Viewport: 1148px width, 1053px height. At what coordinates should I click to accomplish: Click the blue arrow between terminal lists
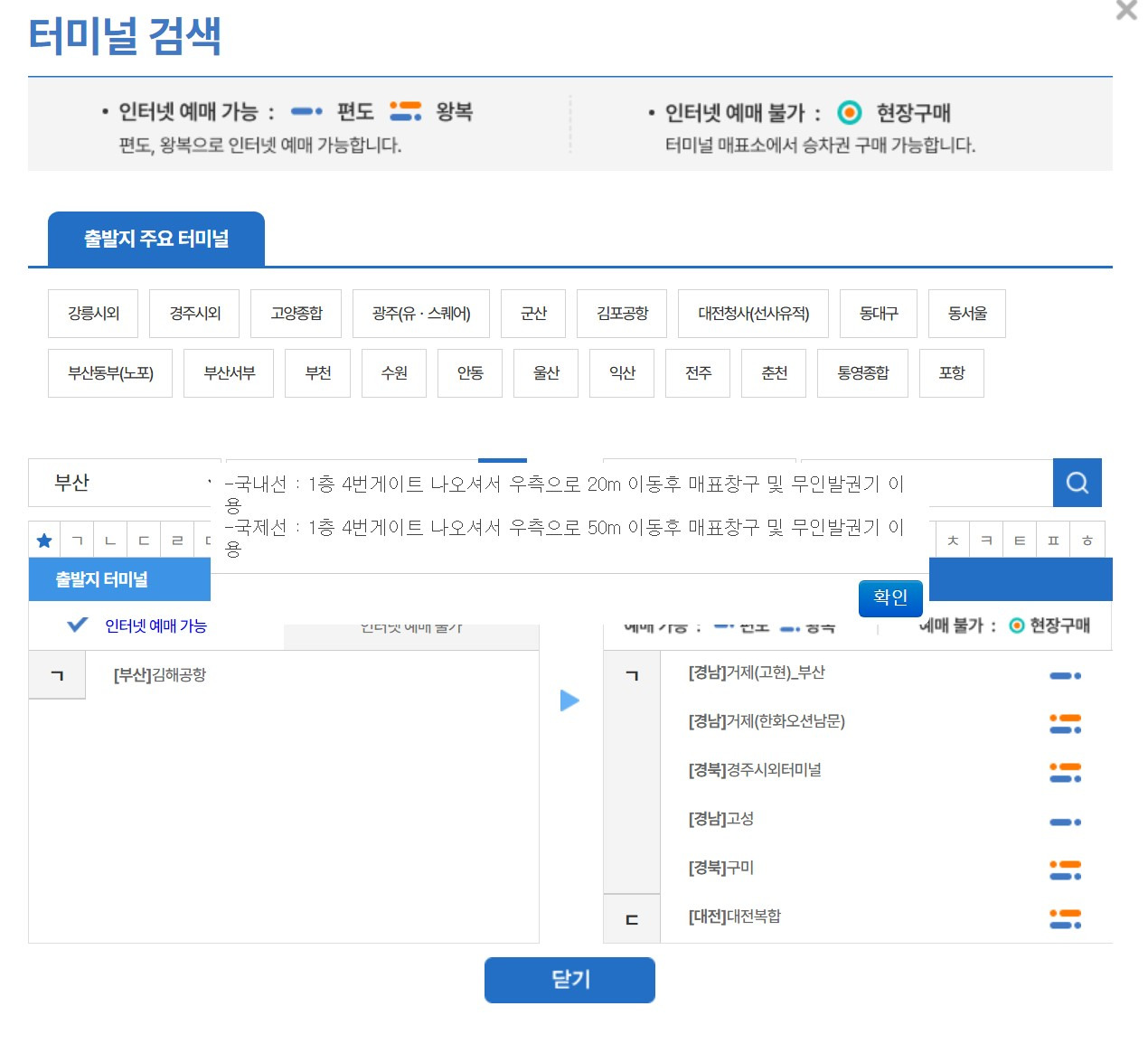click(x=569, y=700)
